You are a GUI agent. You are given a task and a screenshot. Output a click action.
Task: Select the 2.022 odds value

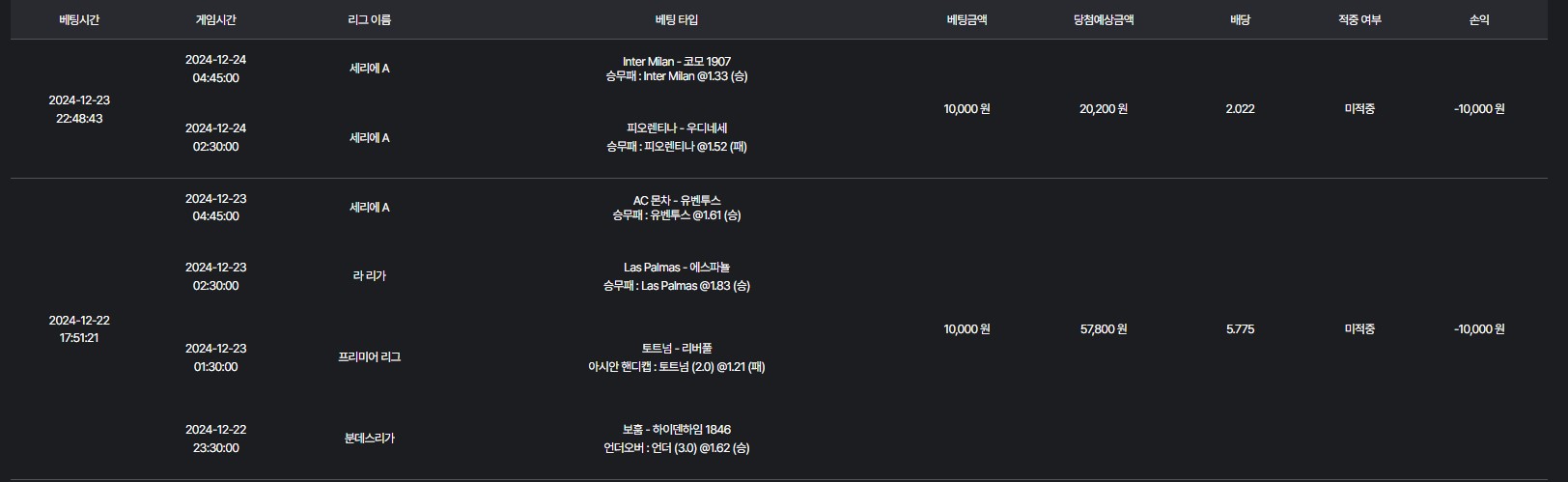pos(1240,109)
